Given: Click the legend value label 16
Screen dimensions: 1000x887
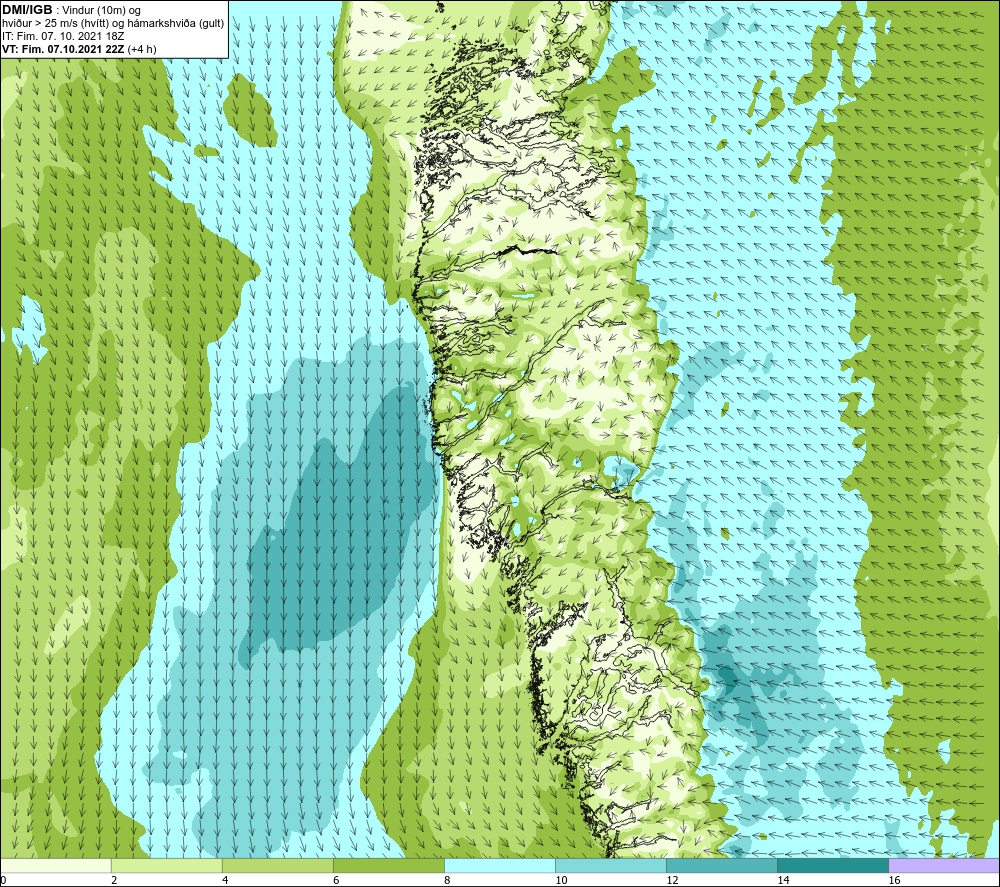Looking at the screenshot, I should [x=894, y=881].
